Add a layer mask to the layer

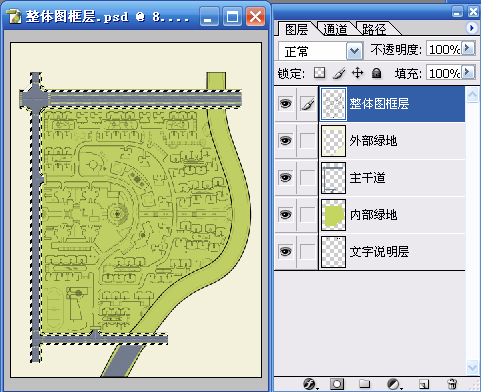coord(337,384)
